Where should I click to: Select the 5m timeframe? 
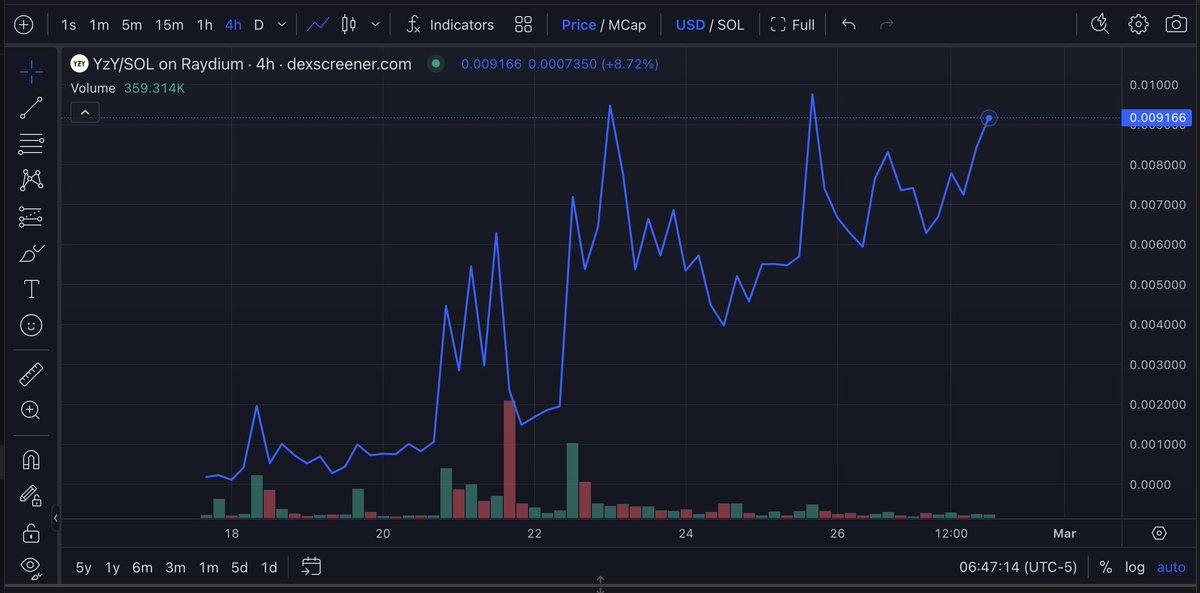tap(132, 24)
